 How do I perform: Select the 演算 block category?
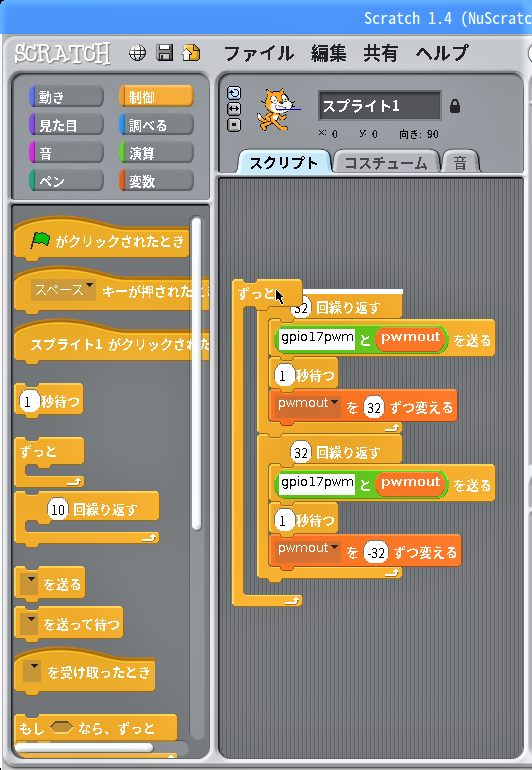156,153
